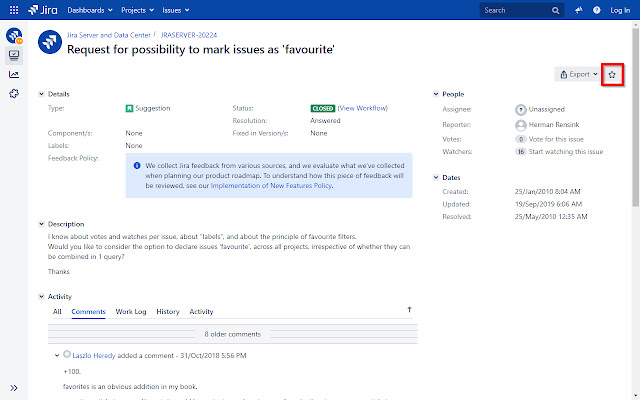Click the info icon in feedback policy
640x400 pixels.
(x=137, y=166)
